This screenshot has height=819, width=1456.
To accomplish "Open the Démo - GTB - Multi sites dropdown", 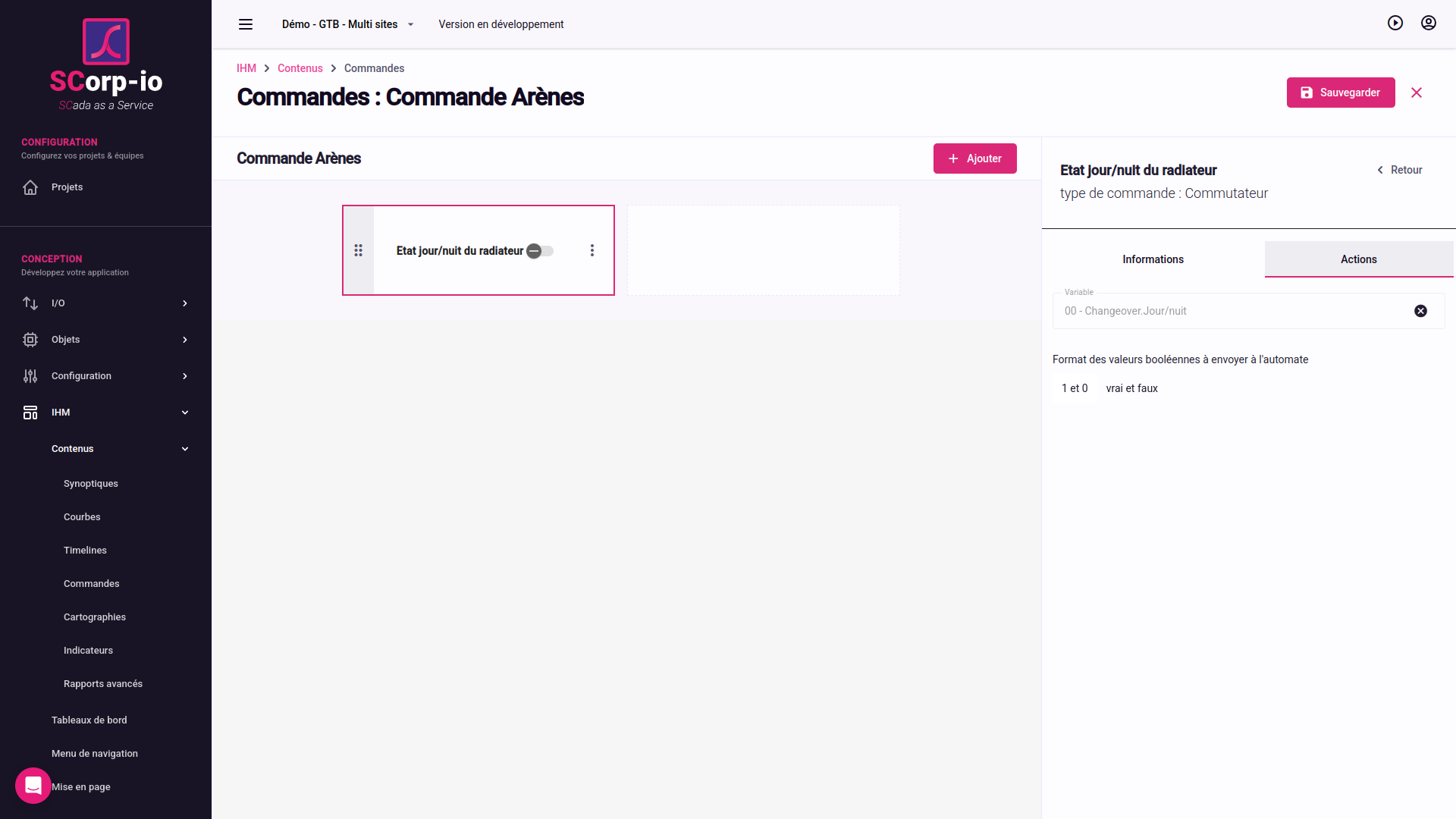I will tap(348, 24).
